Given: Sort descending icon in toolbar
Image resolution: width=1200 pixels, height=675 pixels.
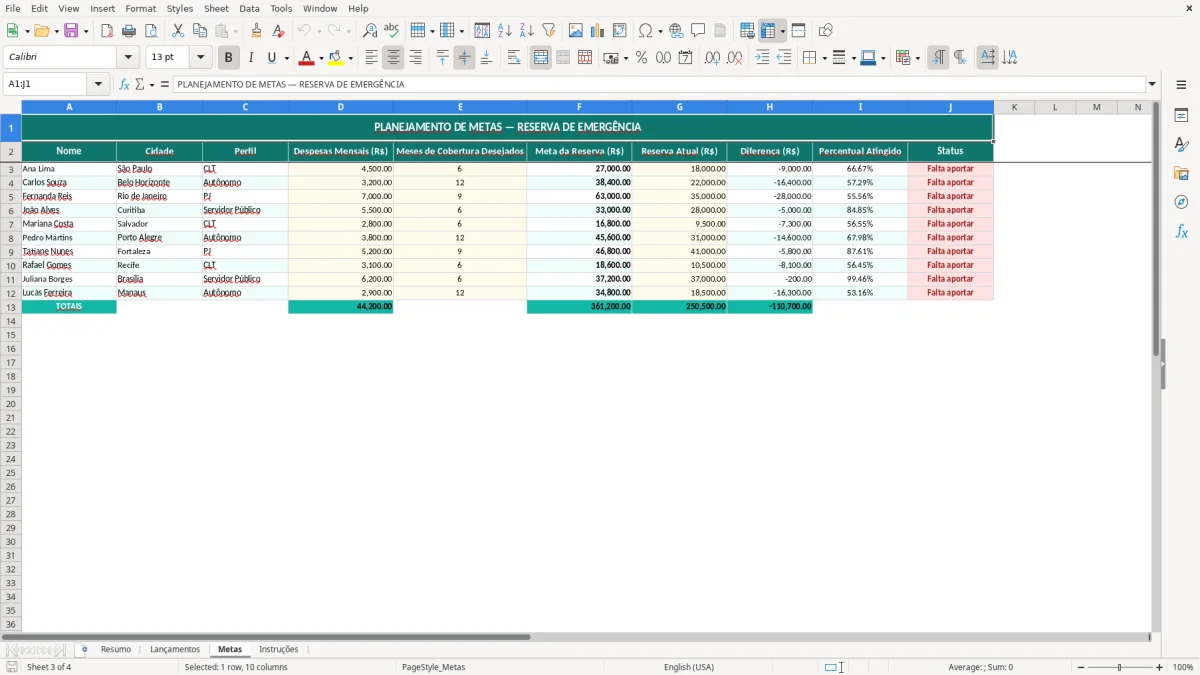Looking at the screenshot, I should click(527, 31).
